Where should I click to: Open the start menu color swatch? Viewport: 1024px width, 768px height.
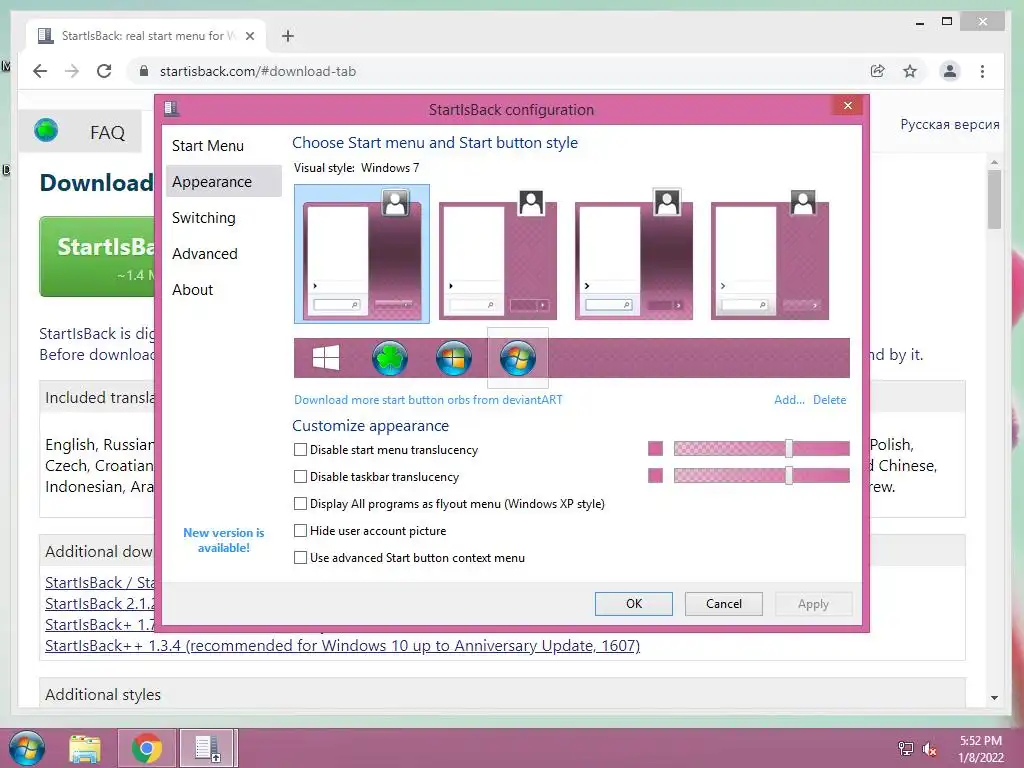pos(655,448)
